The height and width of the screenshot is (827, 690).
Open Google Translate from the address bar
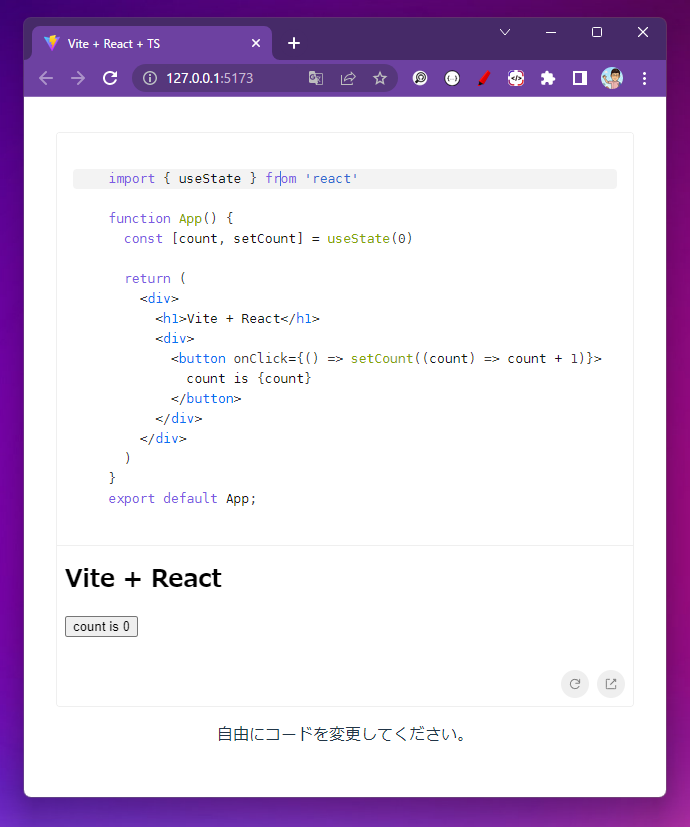click(x=316, y=77)
